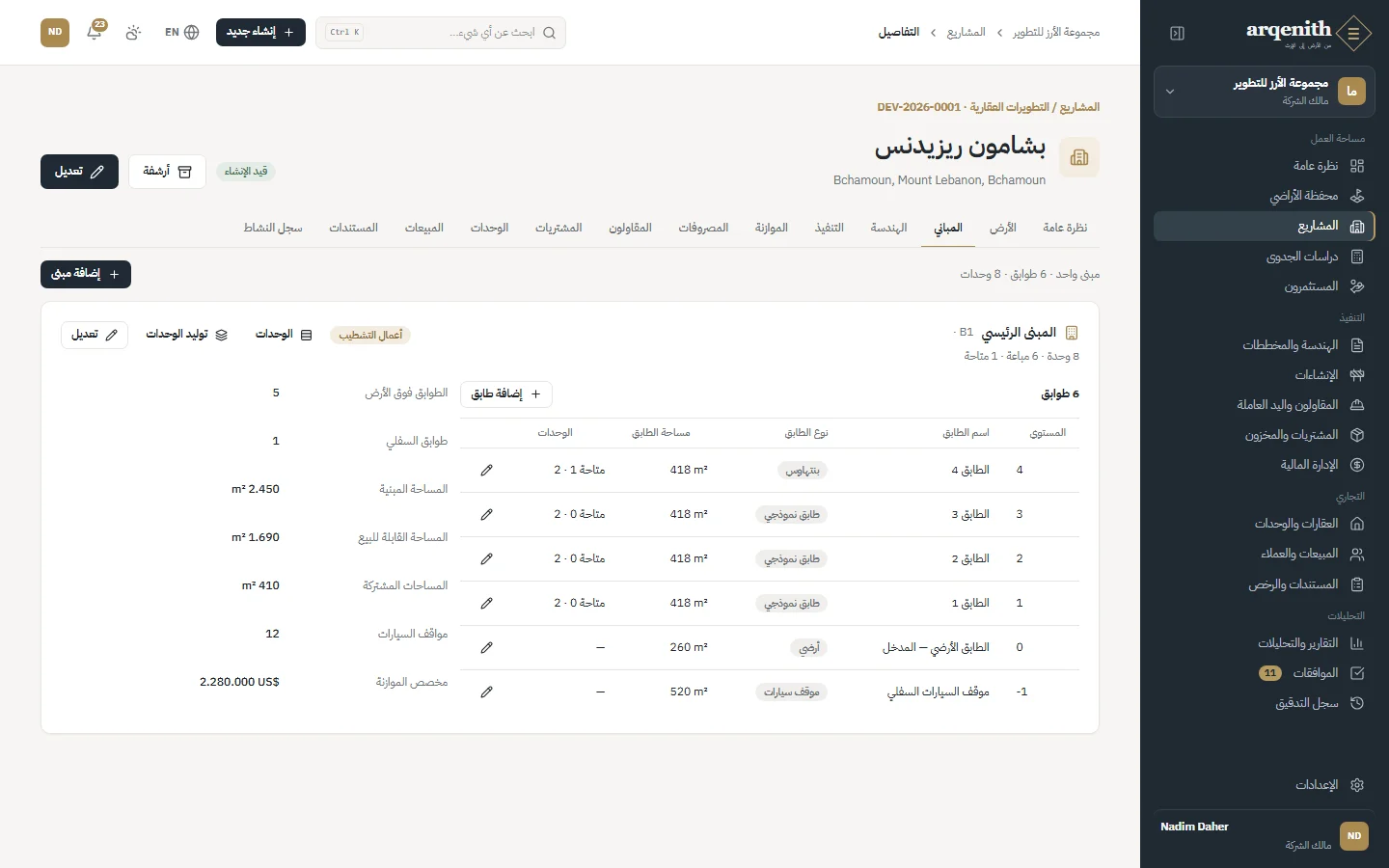Go to دراسات الجدوى in sidebar
The height and width of the screenshot is (868, 1389).
(1265, 257)
